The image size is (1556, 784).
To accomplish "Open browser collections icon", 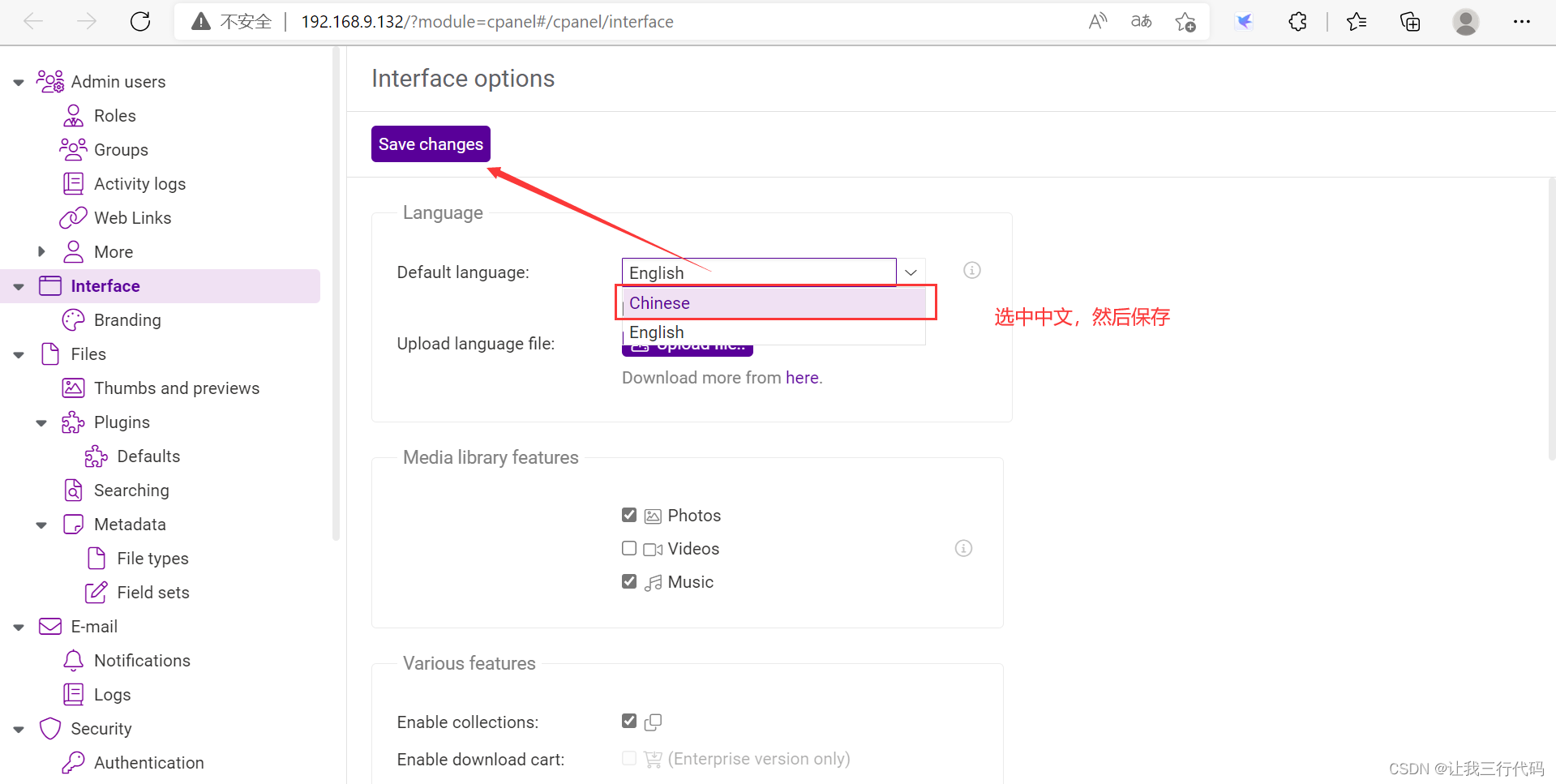I will pos(1410,22).
